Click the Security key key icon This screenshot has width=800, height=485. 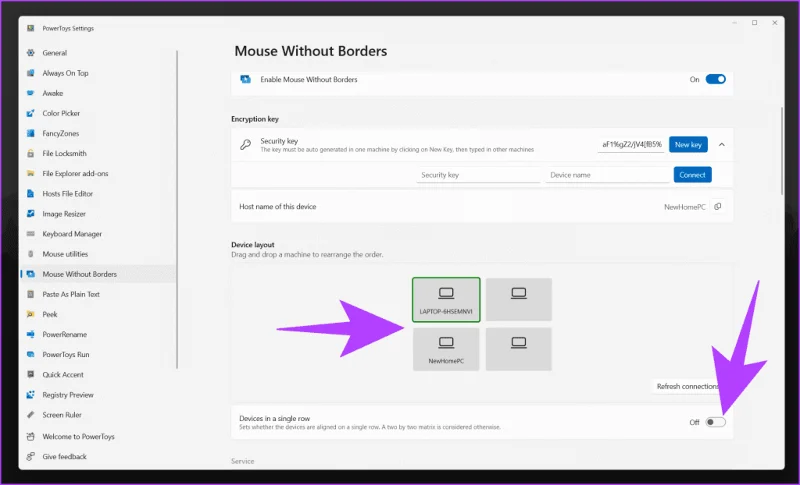[x=245, y=145]
